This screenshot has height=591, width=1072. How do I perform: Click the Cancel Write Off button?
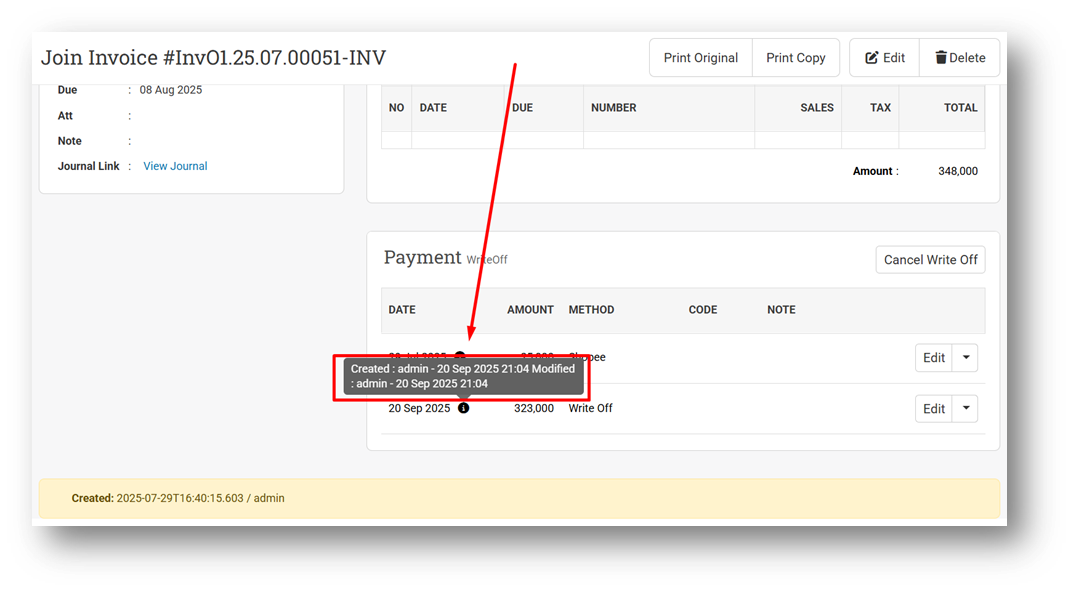(930, 260)
